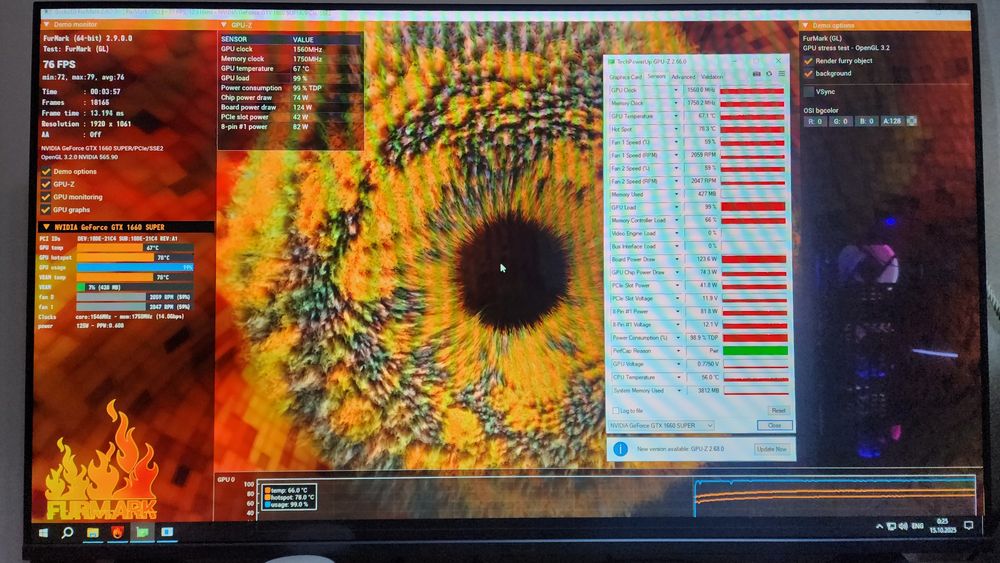Click the CPU Temperature value 56.0 °C
Viewport: 1000px width, 563px height.
point(710,377)
